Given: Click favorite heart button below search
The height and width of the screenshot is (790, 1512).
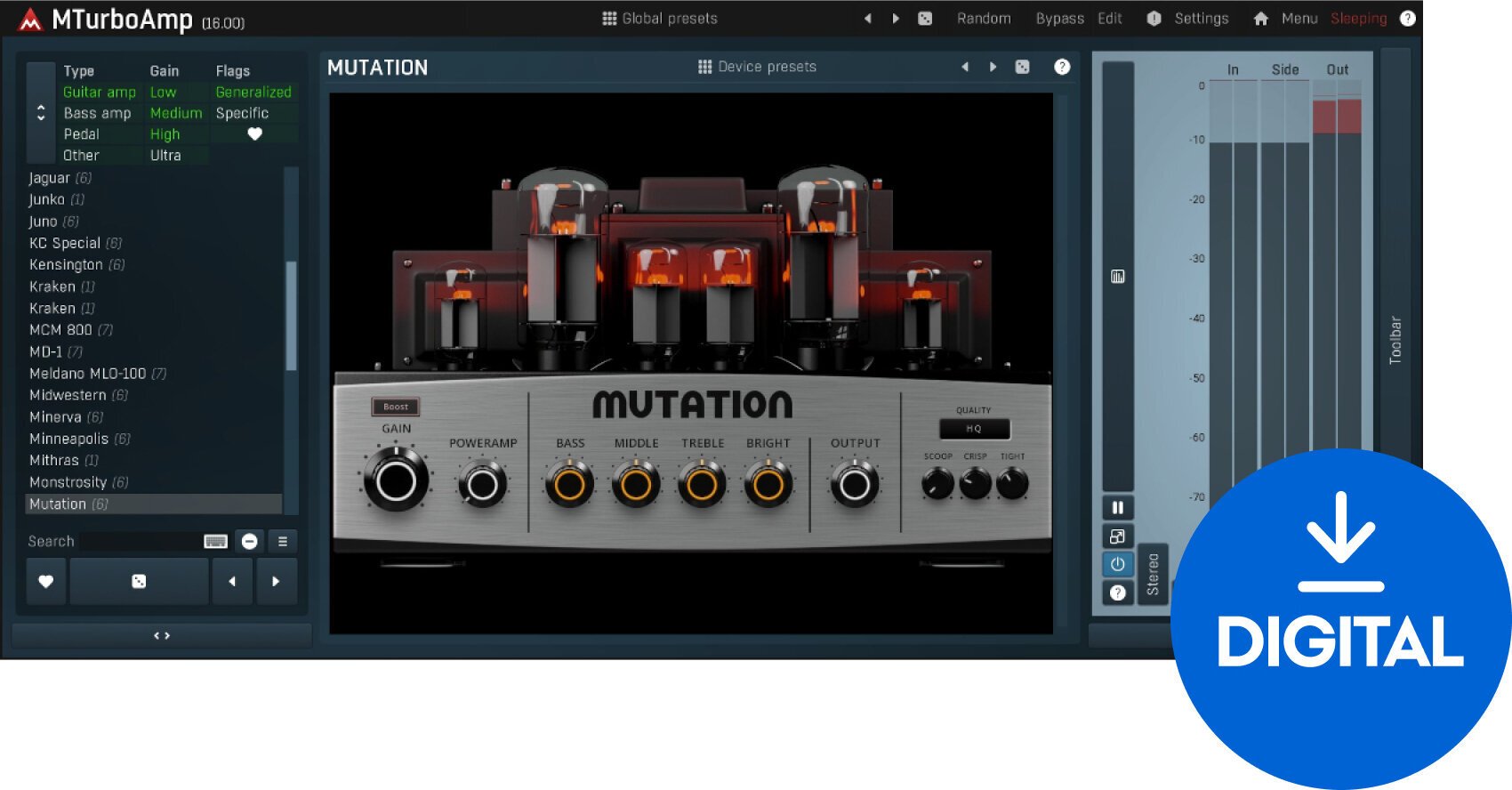Looking at the screenshot, I should tap(46, 581).
